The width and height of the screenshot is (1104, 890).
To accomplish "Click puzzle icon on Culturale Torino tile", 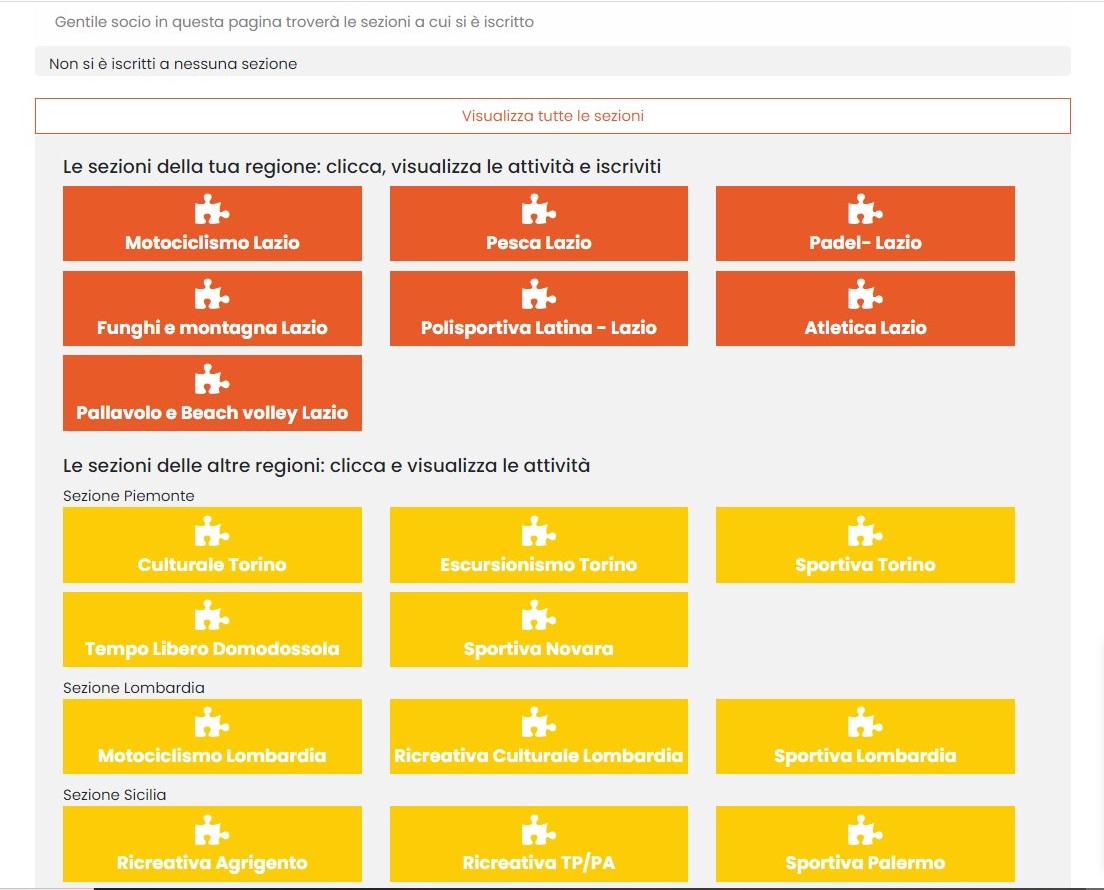I will [x=211, y=532].
